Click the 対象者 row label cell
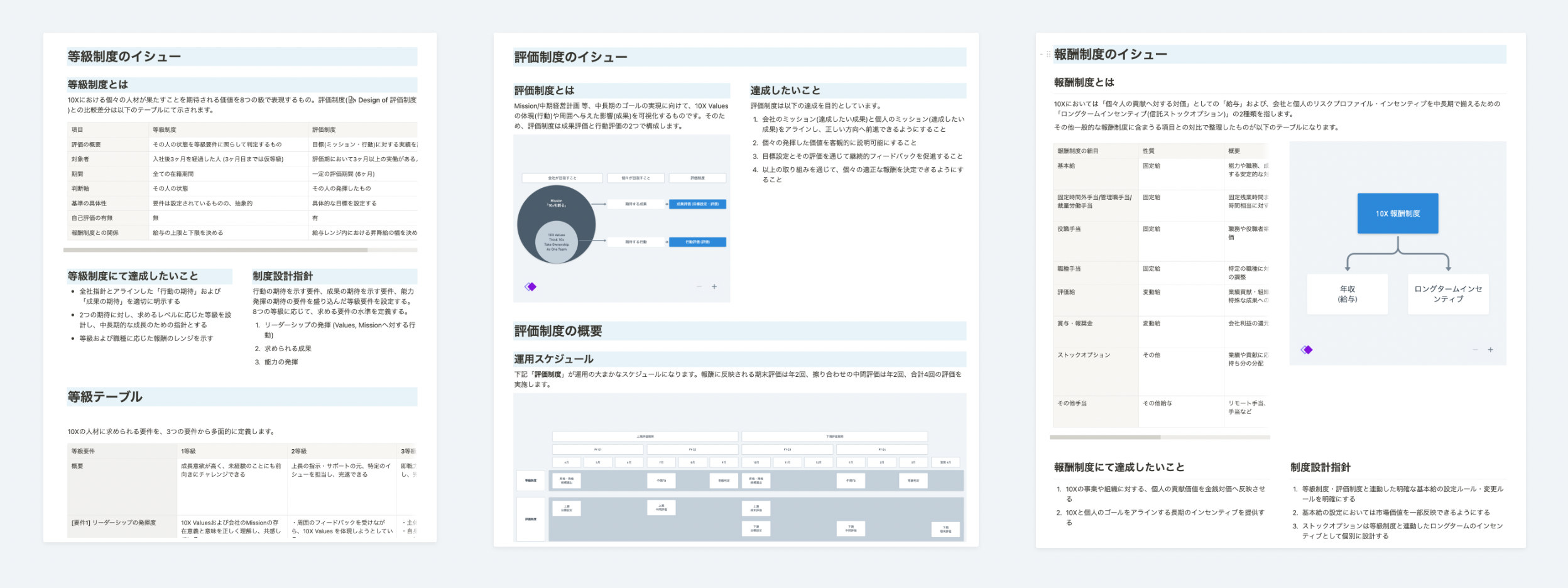 pyautogui.click(x=107, y=159)
